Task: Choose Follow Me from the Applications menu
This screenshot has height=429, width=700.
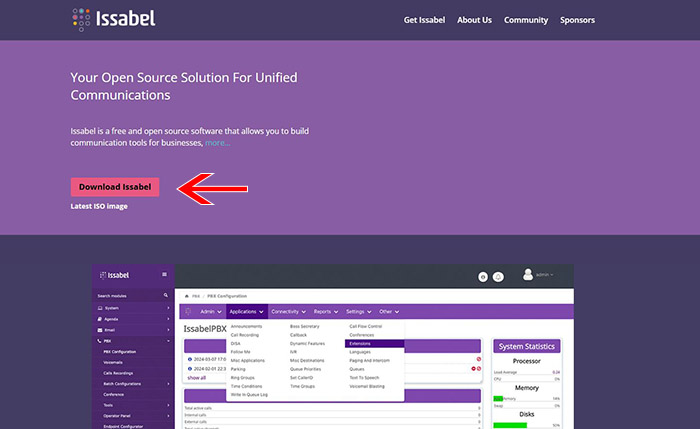Action: tap(241, 352)
